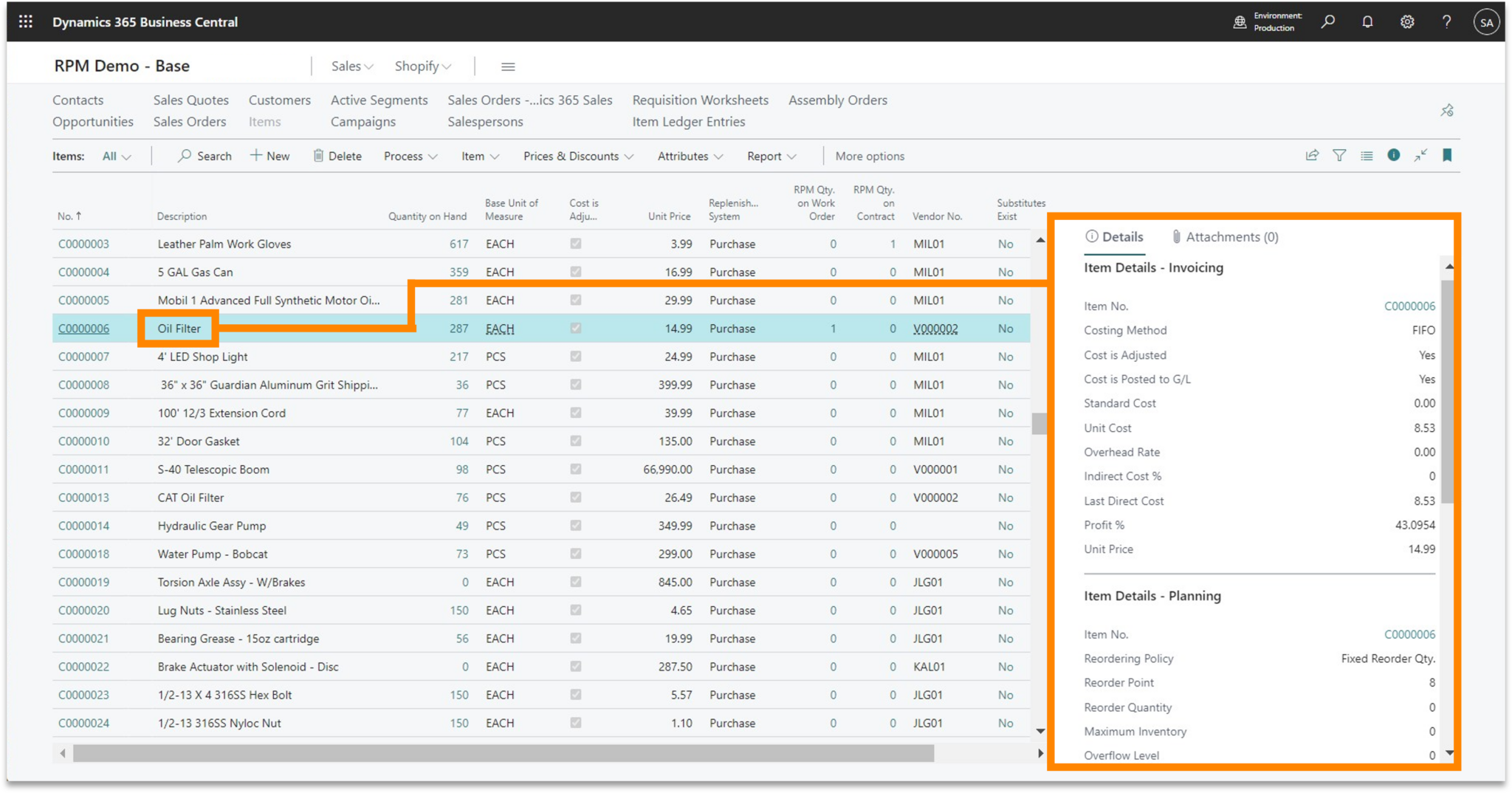Open the settings gear icon
This screenshot has height=793, width=1512.
pyautogui.click(x=1407, y=21)
